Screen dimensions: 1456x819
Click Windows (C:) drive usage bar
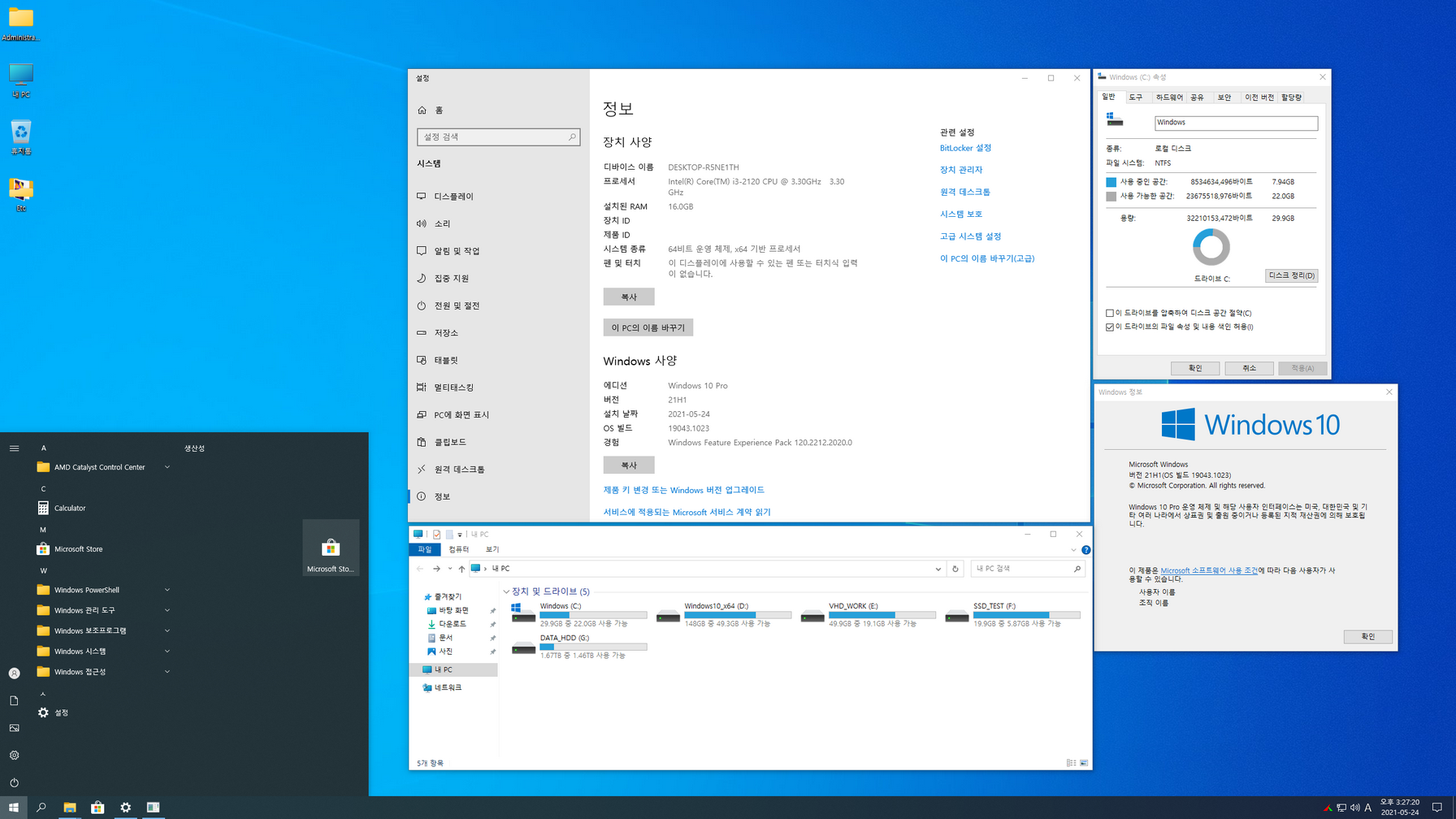tap(593, 615)
